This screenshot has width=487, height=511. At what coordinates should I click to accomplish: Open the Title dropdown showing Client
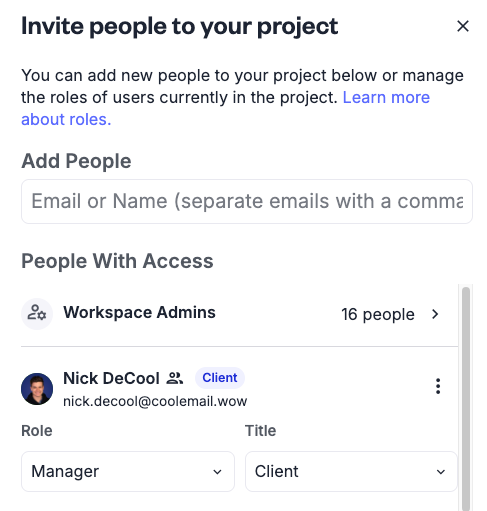coord(351,471)
